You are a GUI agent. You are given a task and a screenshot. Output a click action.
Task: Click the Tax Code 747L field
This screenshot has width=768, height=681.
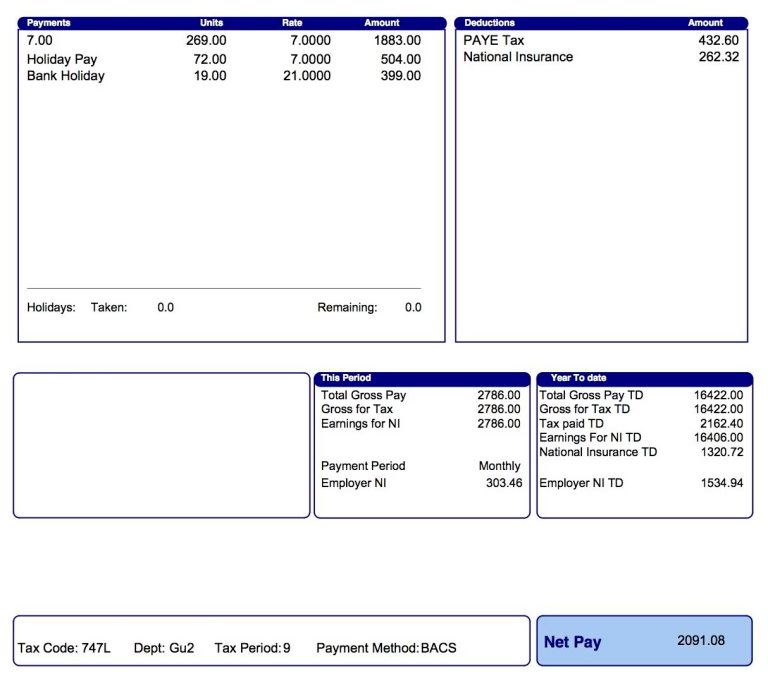(62, 648)
